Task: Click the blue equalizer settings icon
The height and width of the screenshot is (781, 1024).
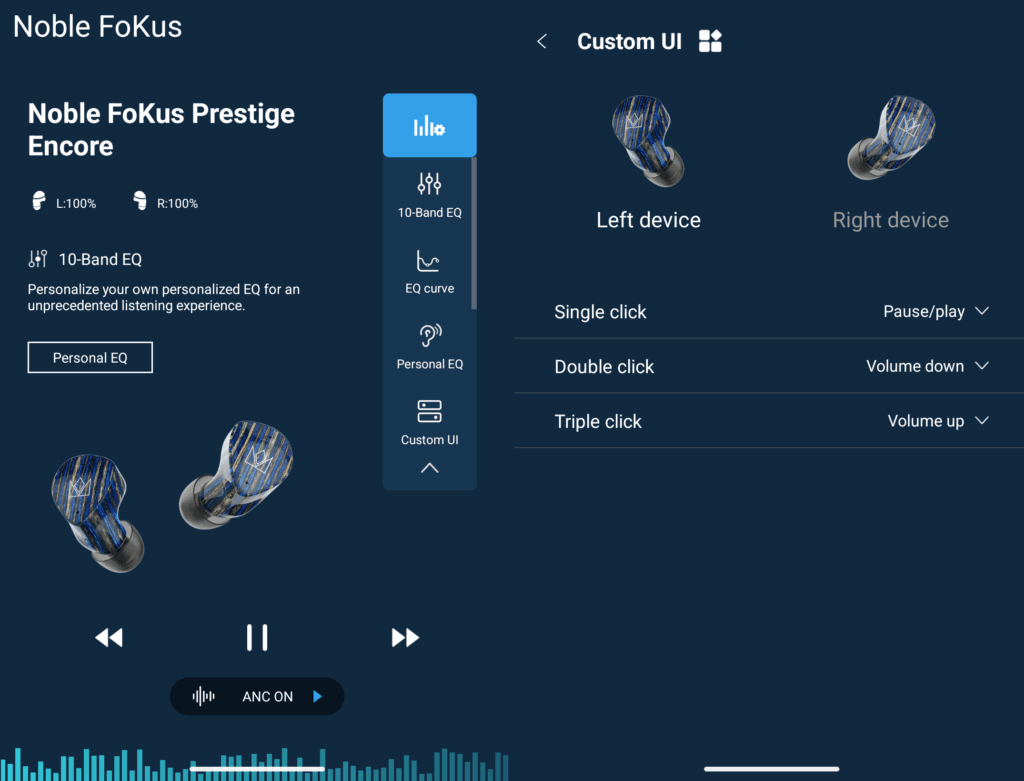Action: [429, 126]
